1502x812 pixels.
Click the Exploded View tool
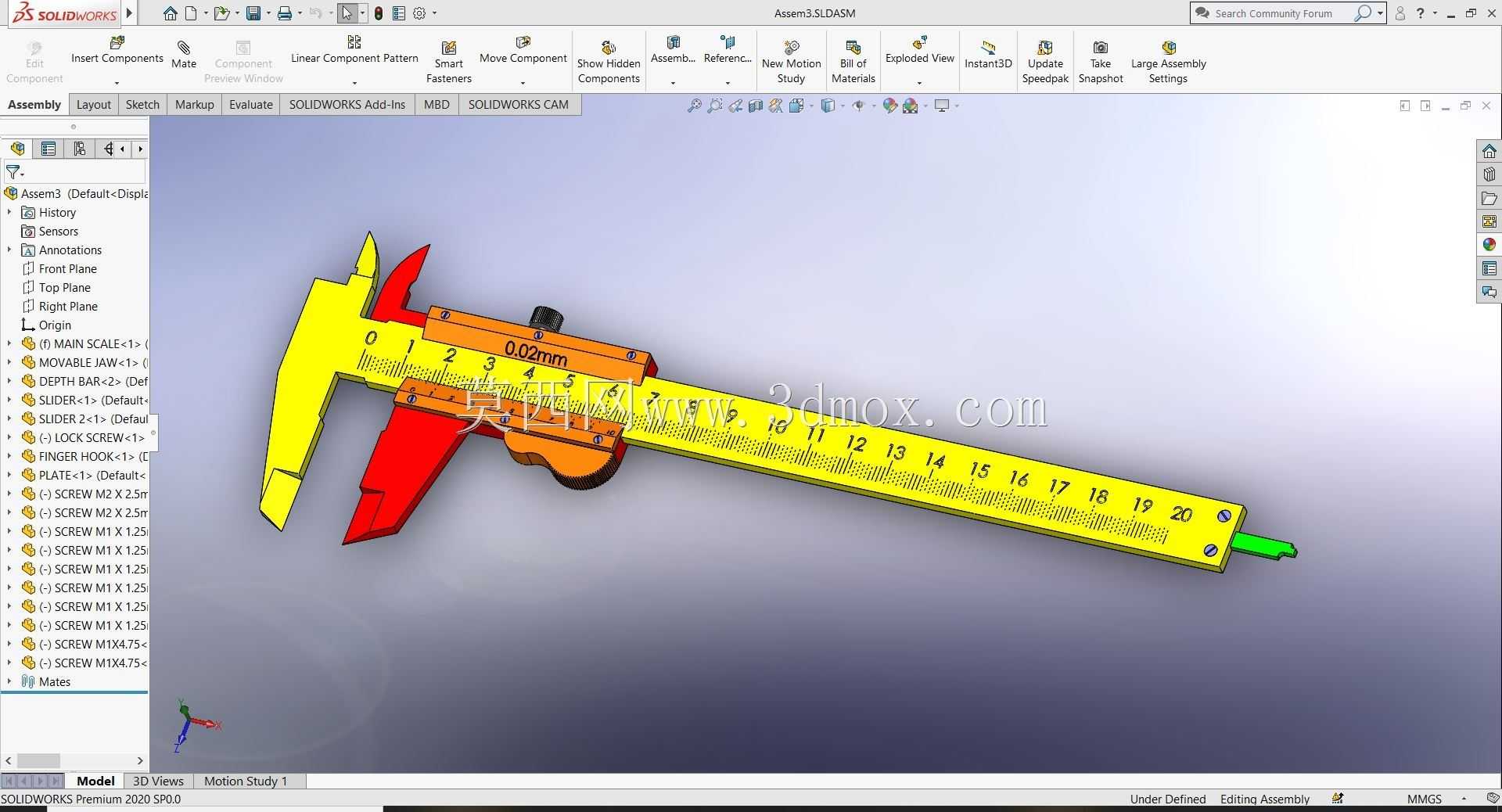coord(919,50)
